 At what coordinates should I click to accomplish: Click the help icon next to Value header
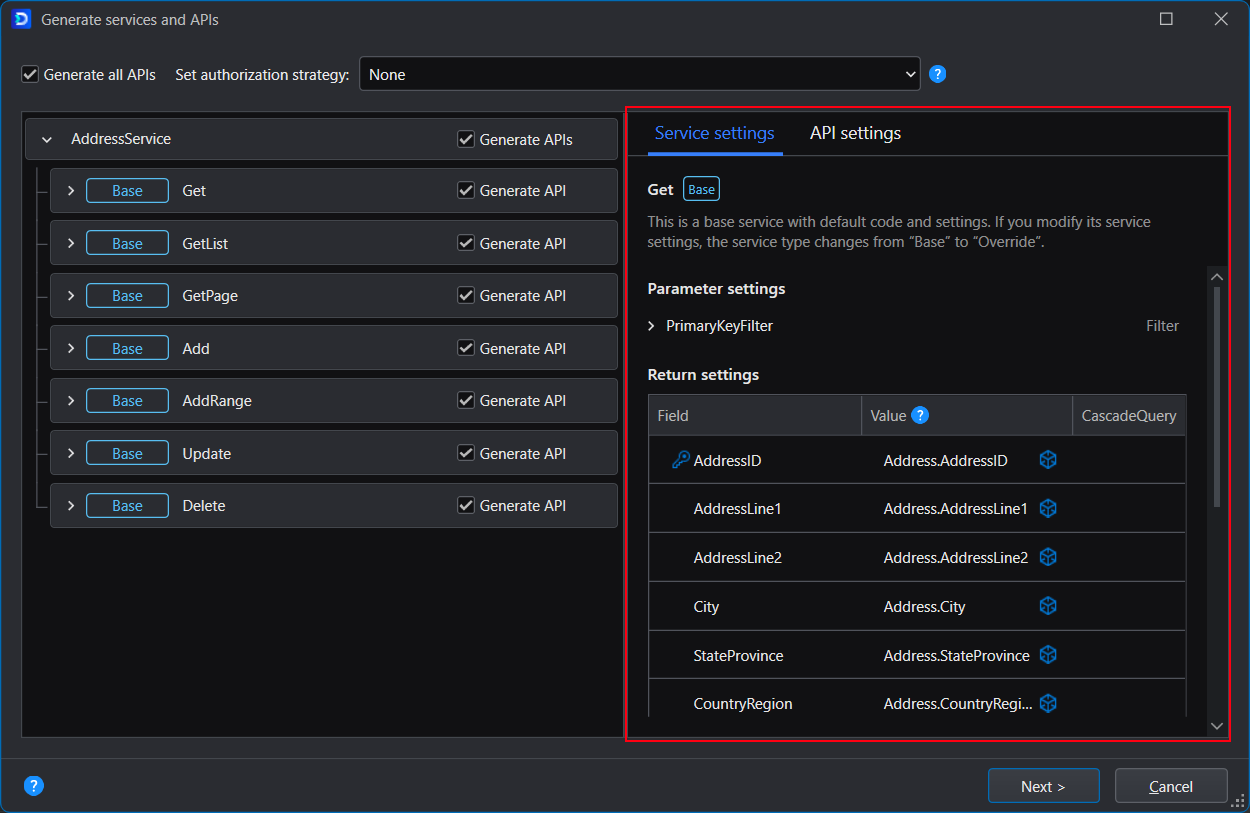click(x=920, y=415)
